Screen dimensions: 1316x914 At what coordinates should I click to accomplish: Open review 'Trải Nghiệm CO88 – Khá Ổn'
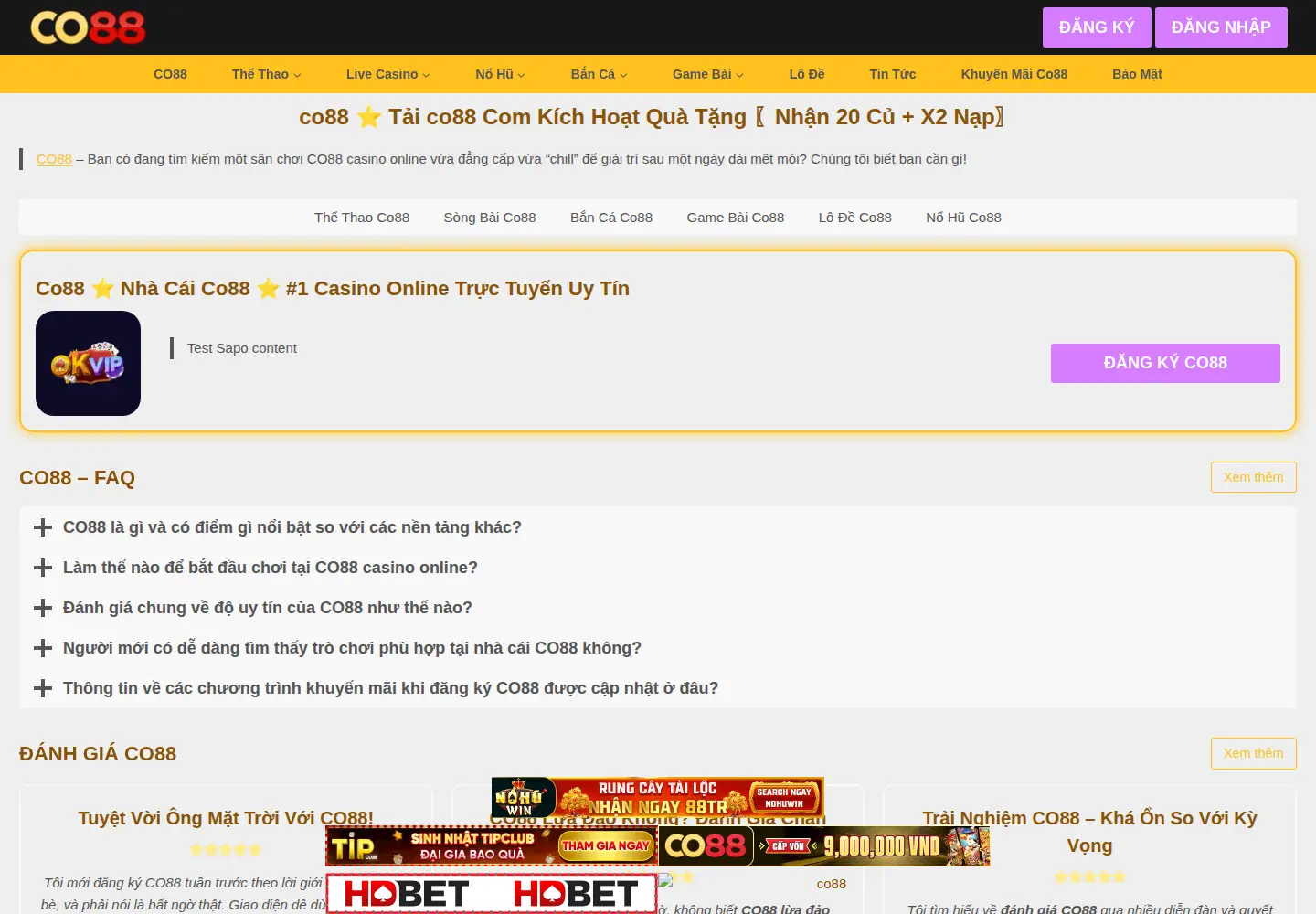pyautogui.click(x=1089, y=832)
